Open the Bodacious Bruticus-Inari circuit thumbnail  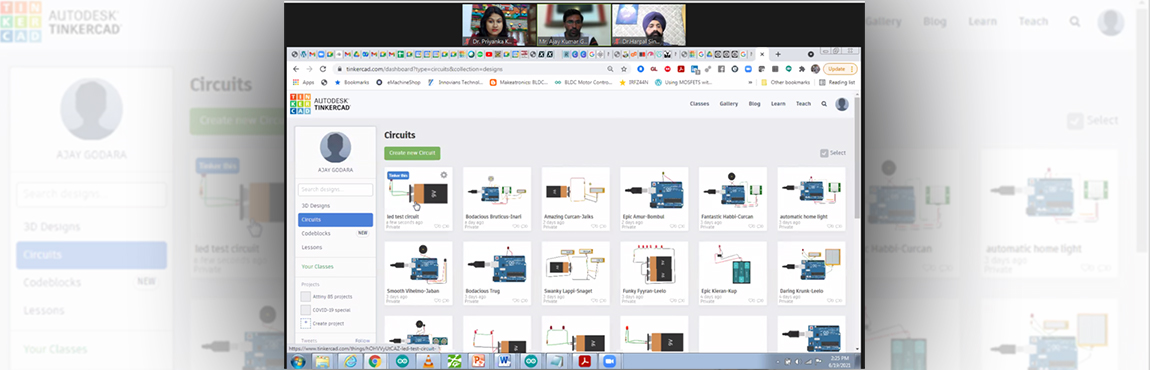497,190
